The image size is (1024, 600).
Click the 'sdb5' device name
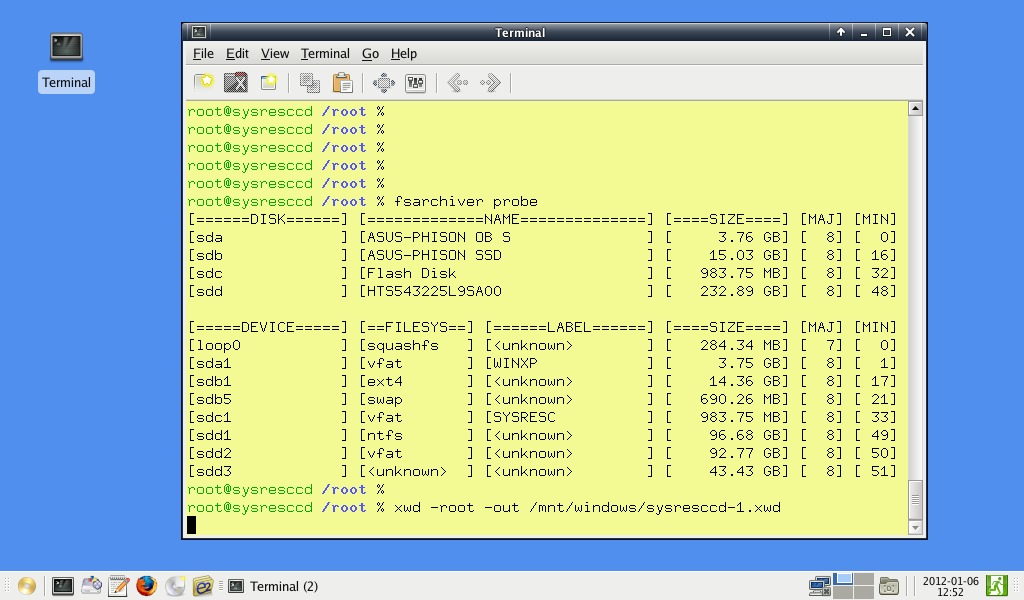point(214,400)
